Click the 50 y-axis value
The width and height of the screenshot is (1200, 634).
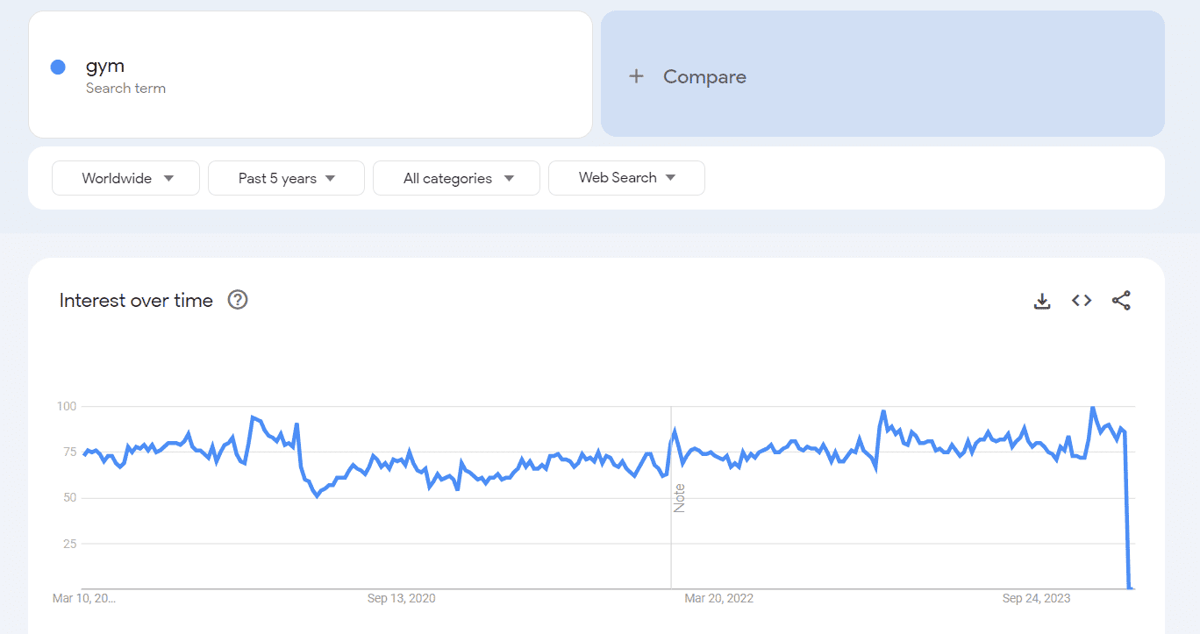click(x=69, y=498)
